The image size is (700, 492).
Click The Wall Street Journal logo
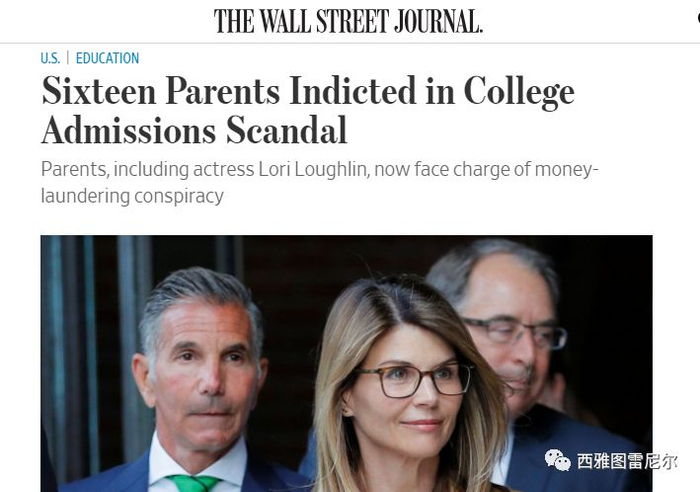tap(348, 21)
